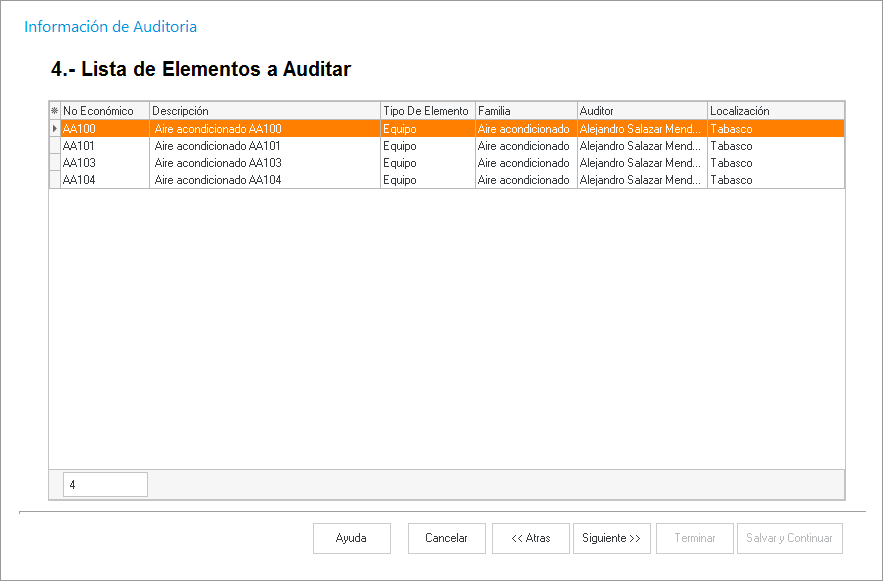Go back with the << Atras button
Image resolution: width=883 pixels, height=581 pixels.
pos(530,538)
